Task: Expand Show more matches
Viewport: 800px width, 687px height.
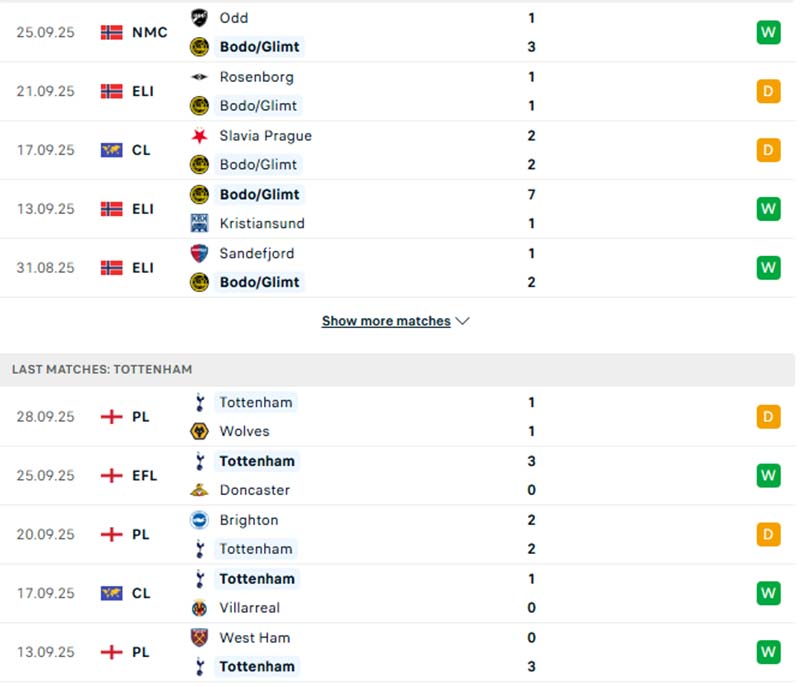Action: [384, 321]
